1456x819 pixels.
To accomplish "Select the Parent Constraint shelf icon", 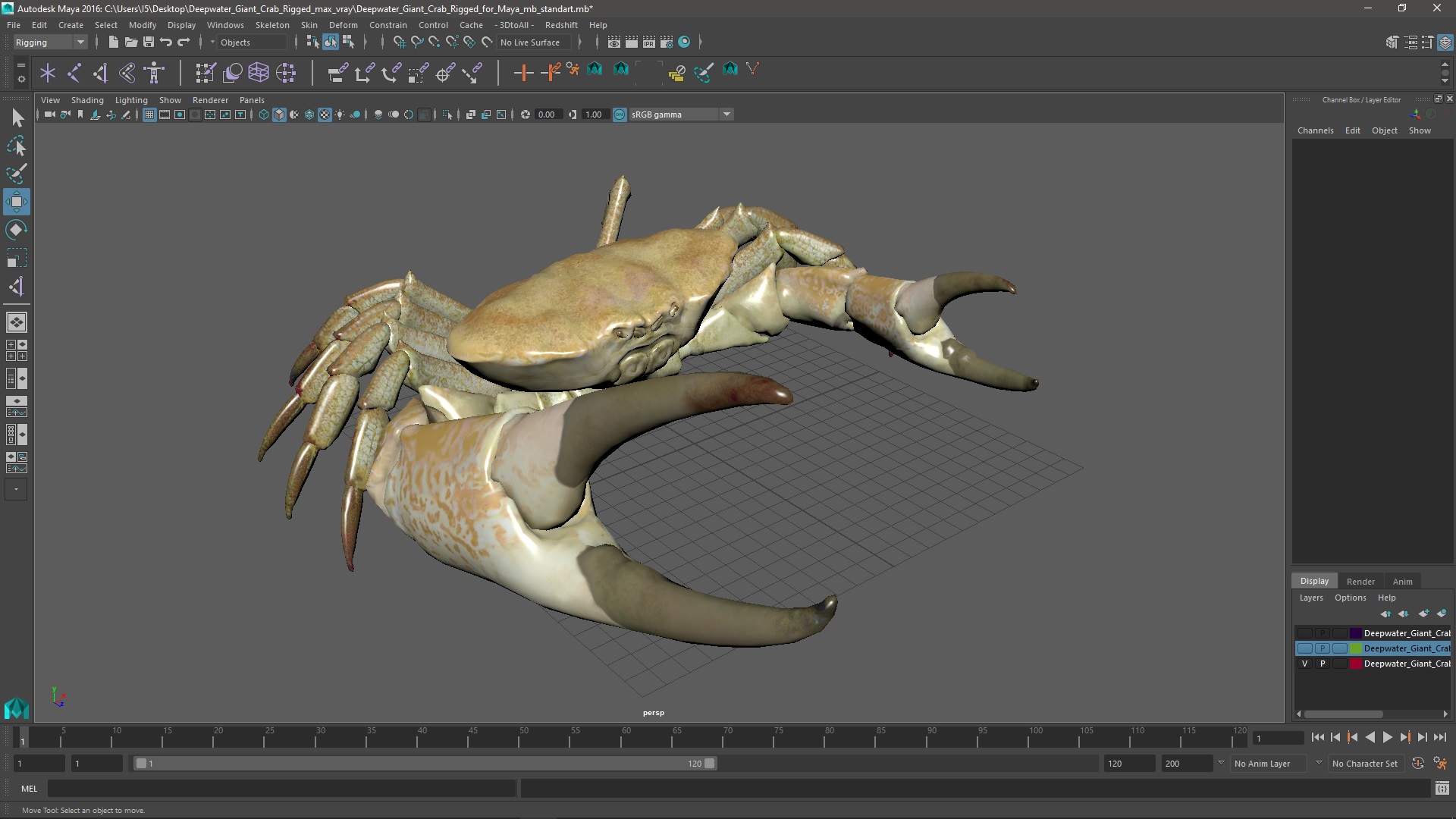I will click(x=337, y=73).
